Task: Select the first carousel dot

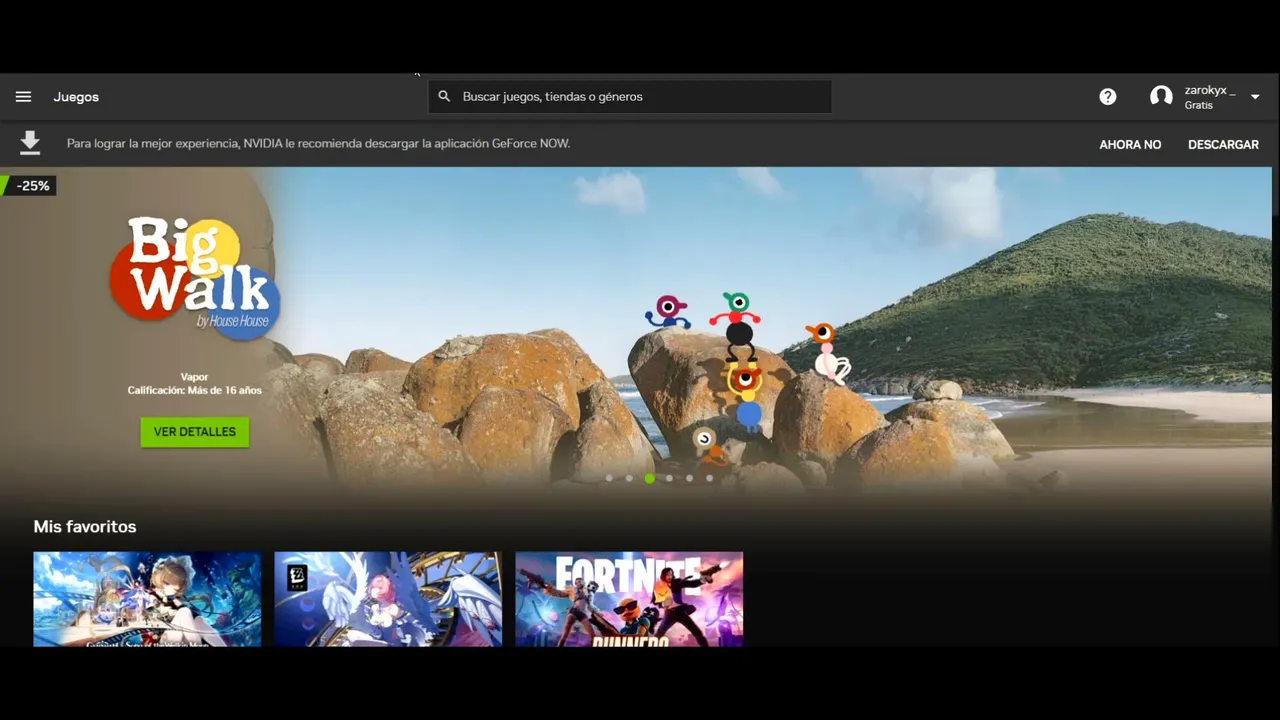Action: (609, 478)
